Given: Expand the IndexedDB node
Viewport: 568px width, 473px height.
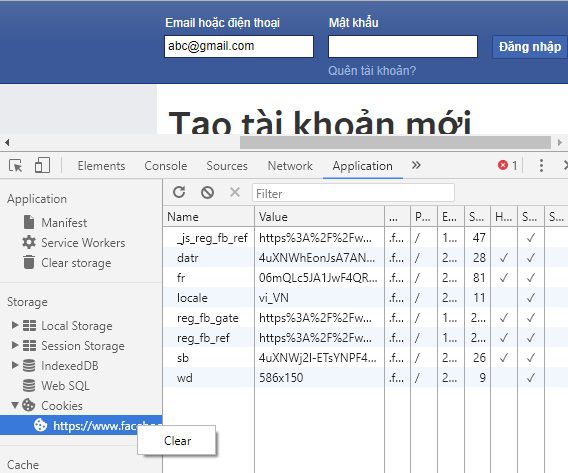Looking at the screenshot, I should (x=15, y=365).
